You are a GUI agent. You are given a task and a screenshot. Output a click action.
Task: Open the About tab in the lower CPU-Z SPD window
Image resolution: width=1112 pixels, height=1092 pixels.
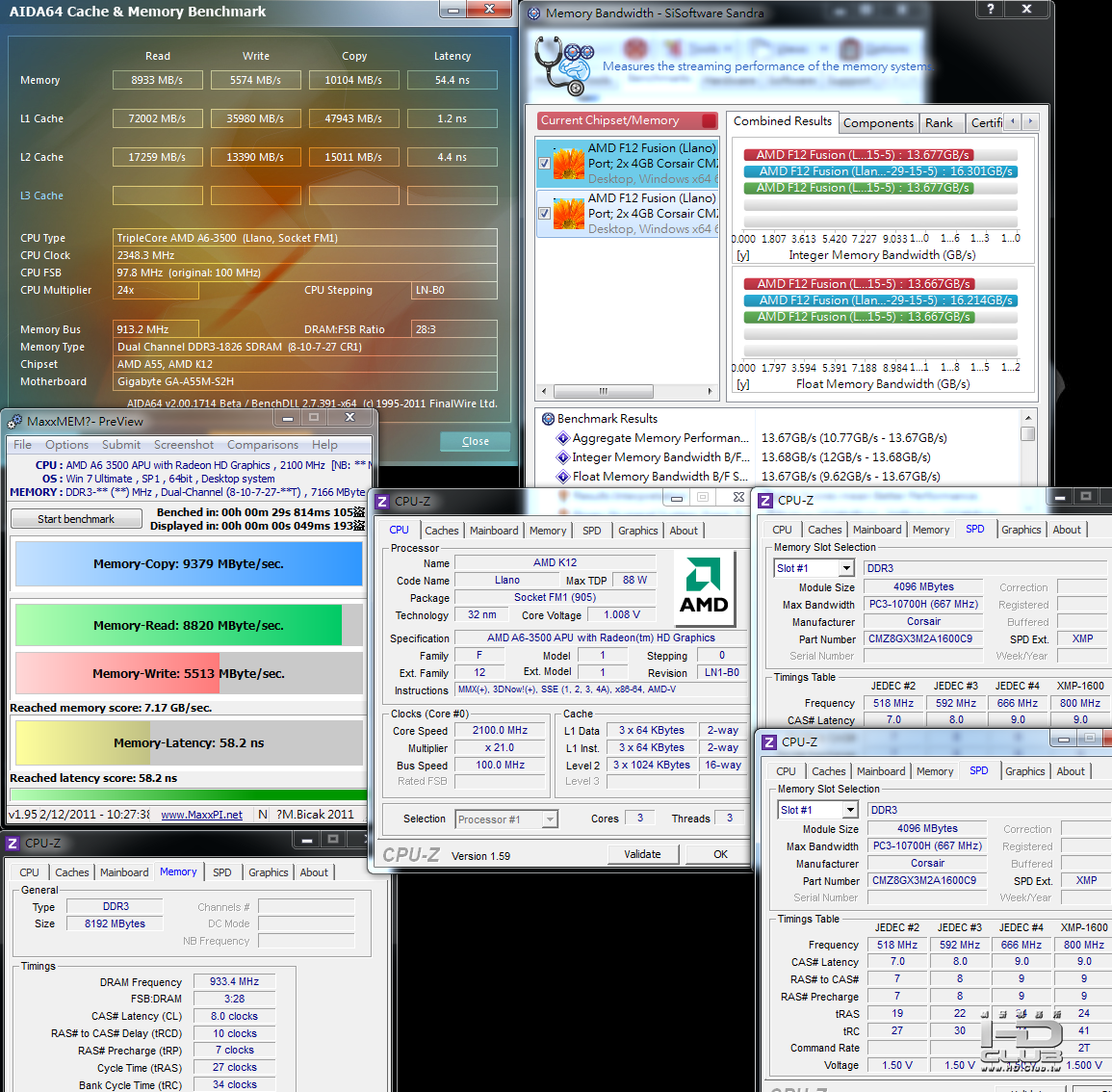(1071, 771)
